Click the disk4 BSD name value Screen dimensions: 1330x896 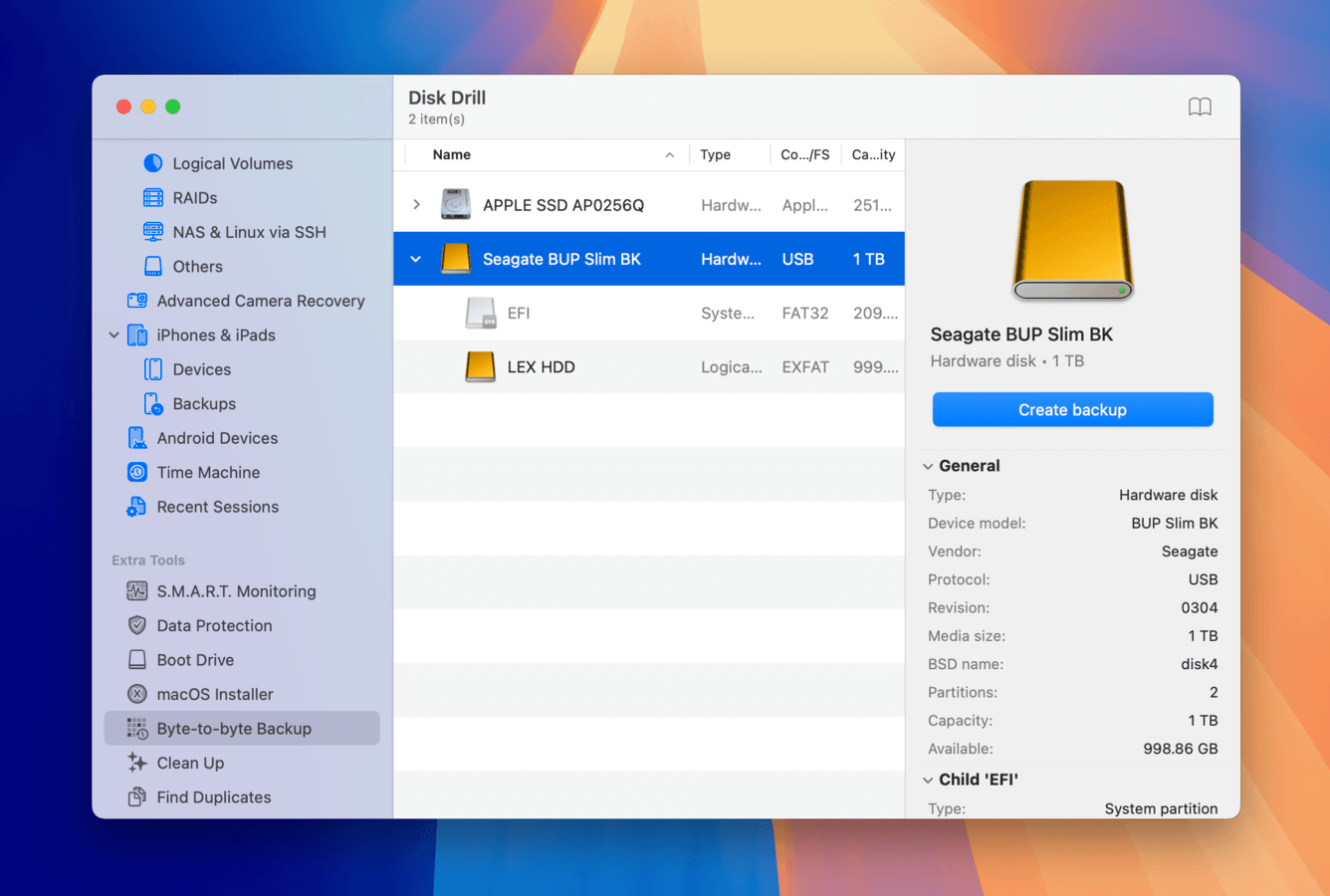(1200, 664)
